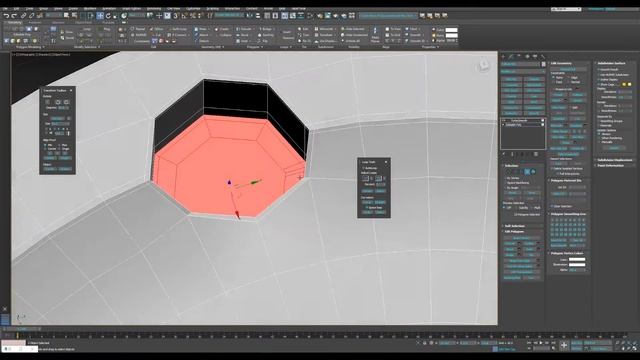Undo the last action in main toolbar
Screen dimensions: 640x360
(6, 16)
